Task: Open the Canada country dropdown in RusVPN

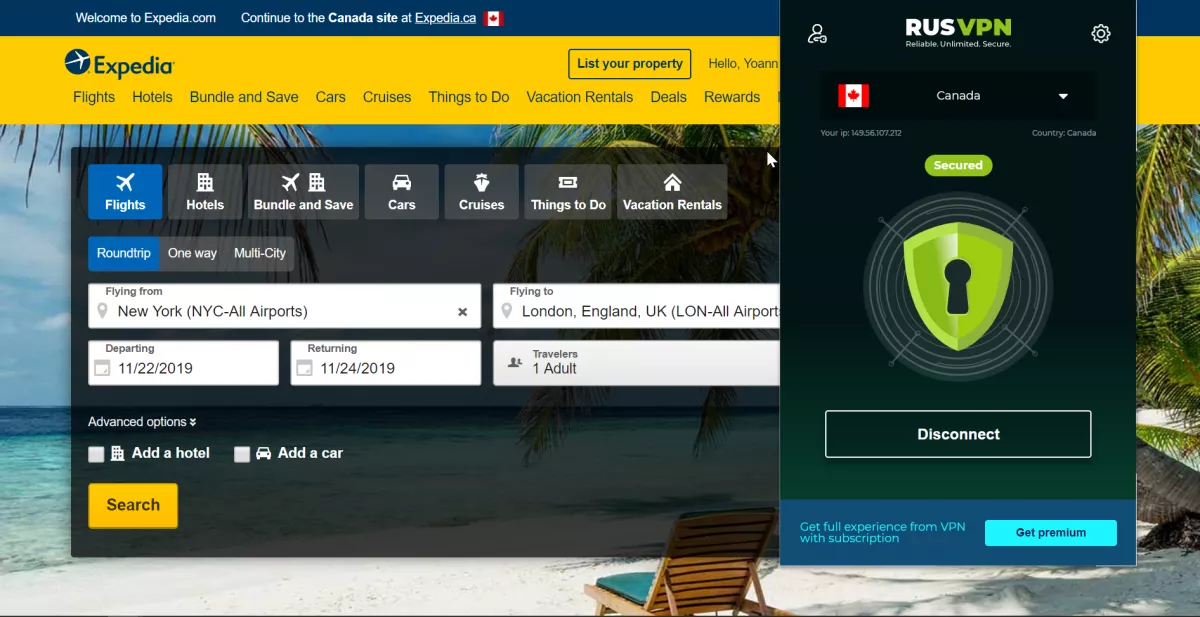Action: coord(958,96)
